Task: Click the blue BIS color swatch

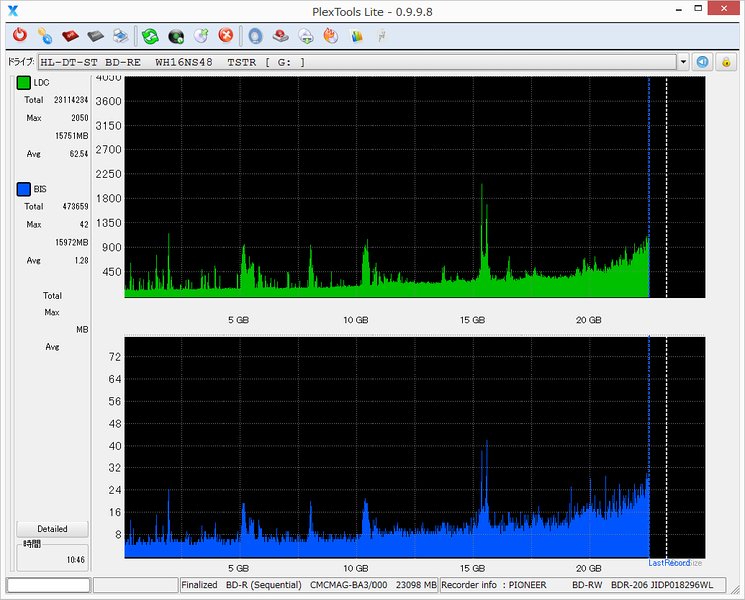Action: (x=24, y=189)
